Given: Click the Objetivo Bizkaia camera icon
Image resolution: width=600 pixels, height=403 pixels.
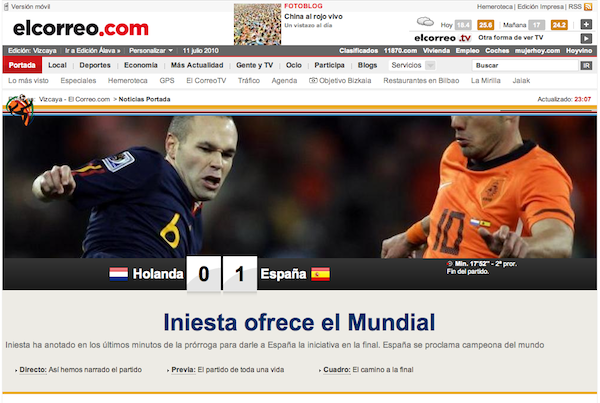Looking at the screenshot, I should [313, 80].
